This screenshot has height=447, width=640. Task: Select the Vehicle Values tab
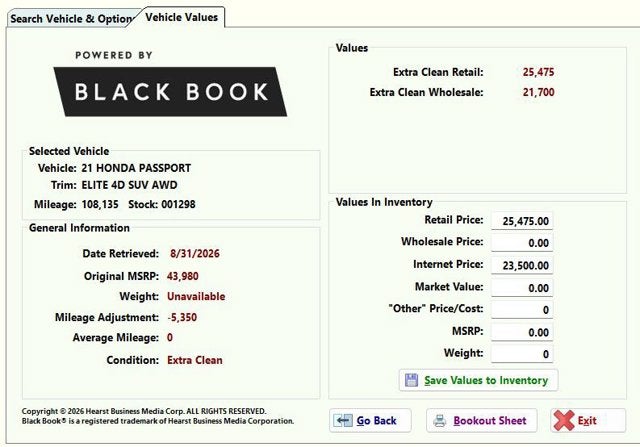[x=182, y=17]
